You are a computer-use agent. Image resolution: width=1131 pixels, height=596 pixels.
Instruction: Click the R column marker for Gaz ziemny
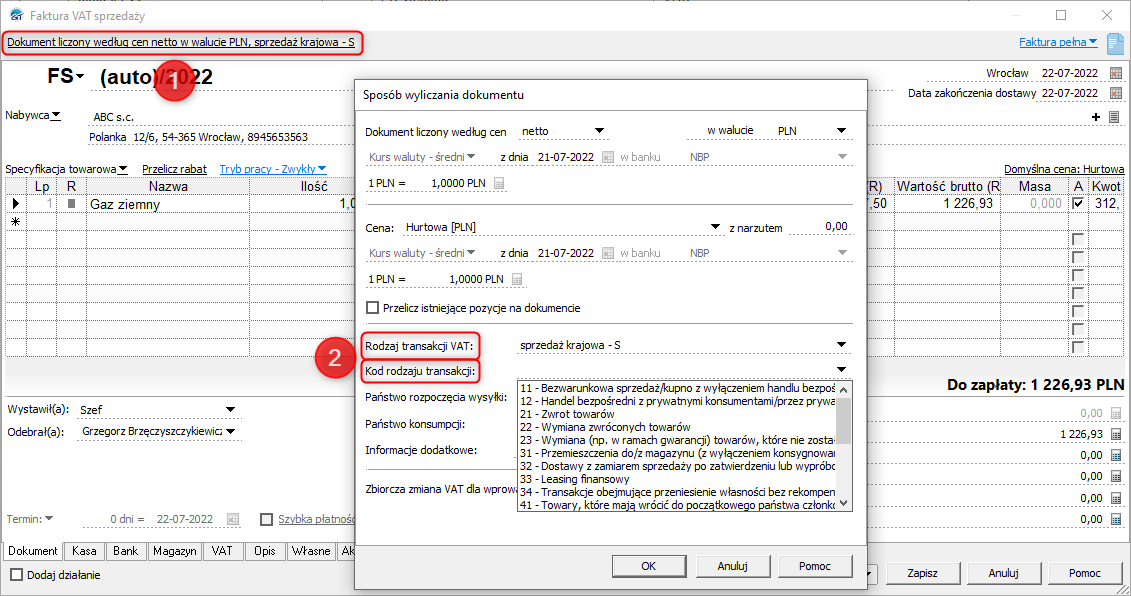point(71,204)
